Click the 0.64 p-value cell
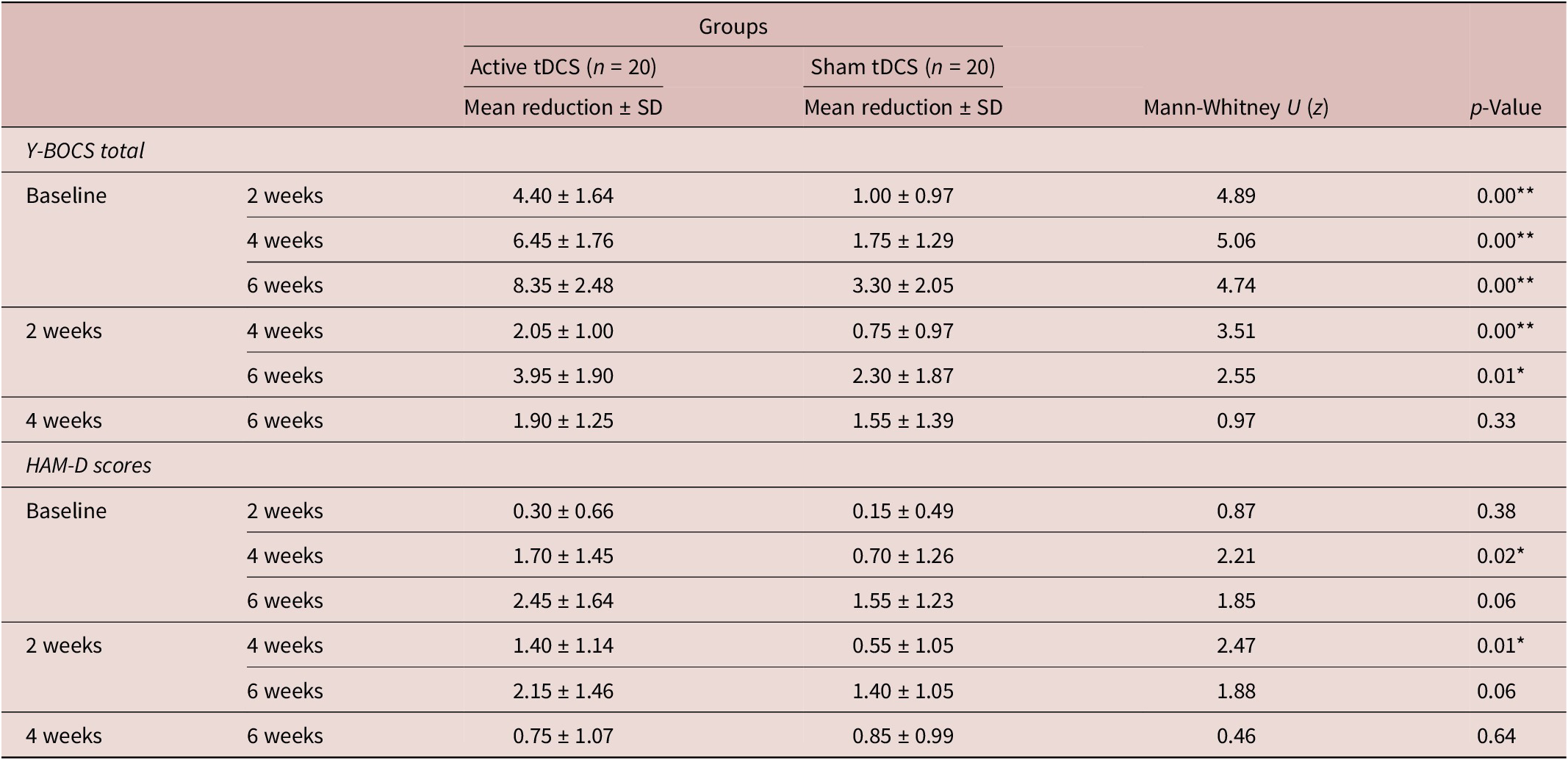 tap(1496, 736)
